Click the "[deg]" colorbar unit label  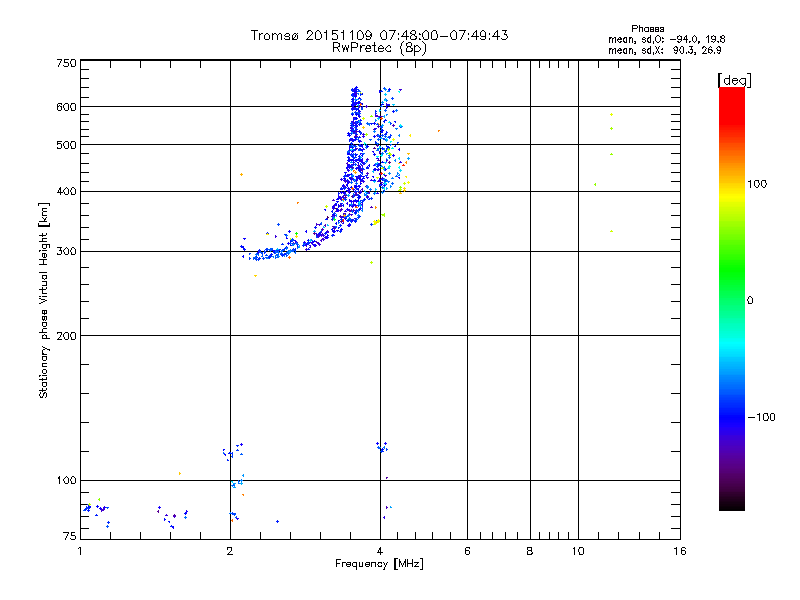point(734,80)
